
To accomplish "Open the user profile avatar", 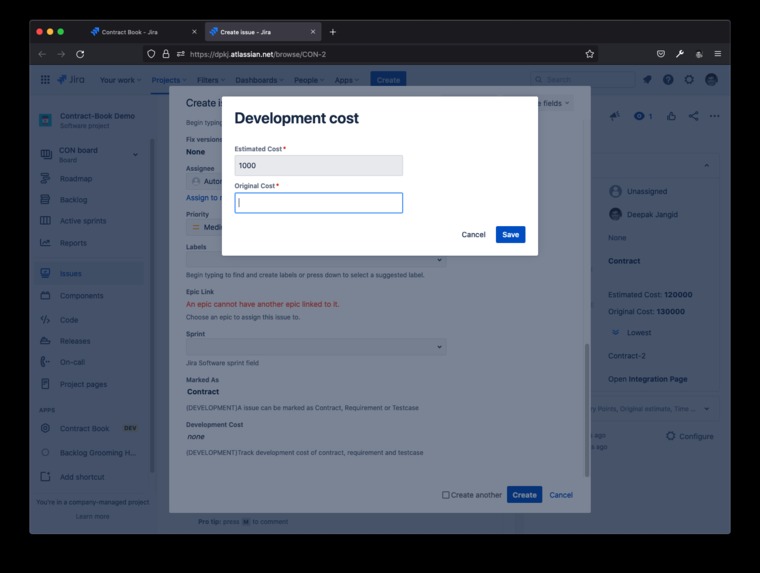I will (x=711, y=80).
